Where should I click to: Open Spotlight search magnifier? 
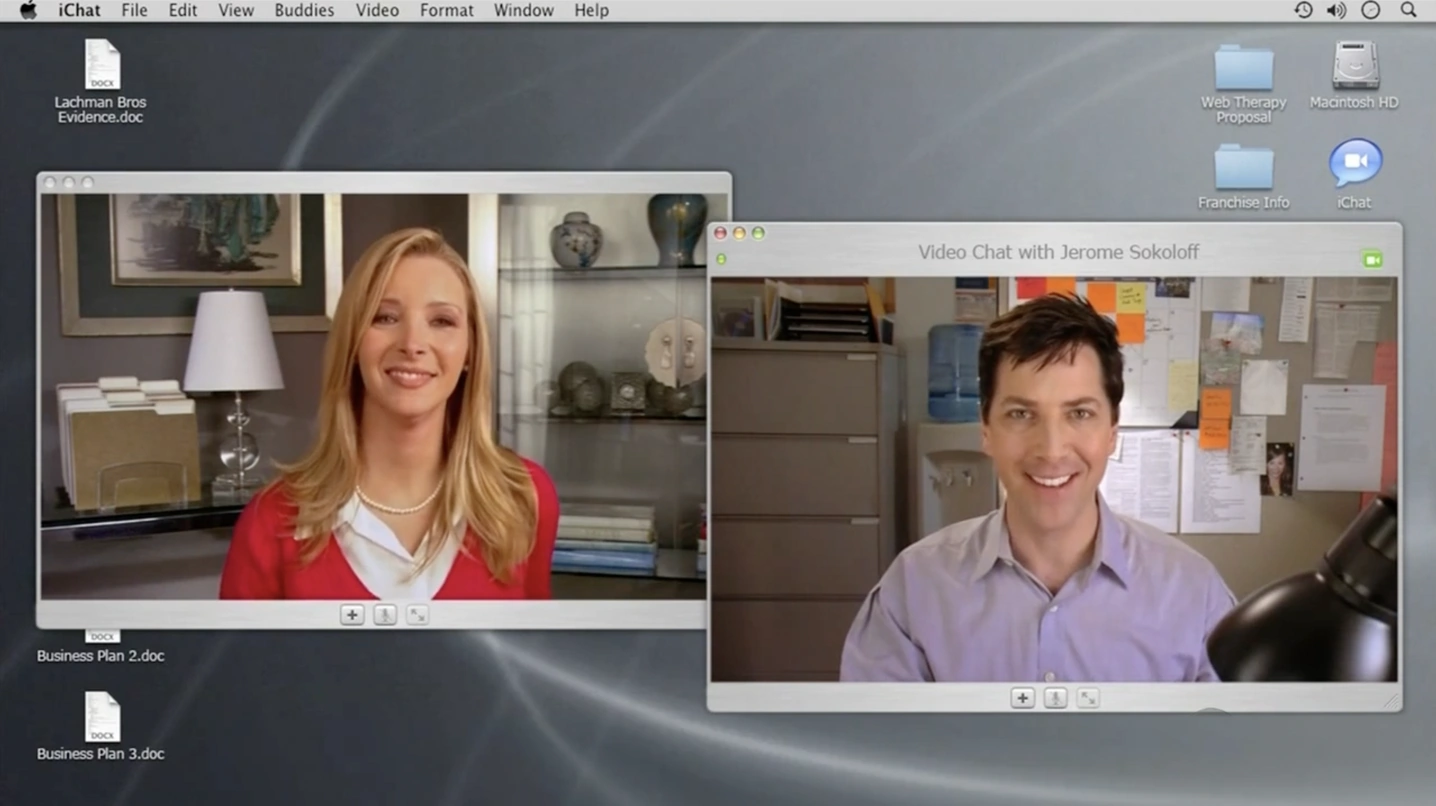(1408, 10)
